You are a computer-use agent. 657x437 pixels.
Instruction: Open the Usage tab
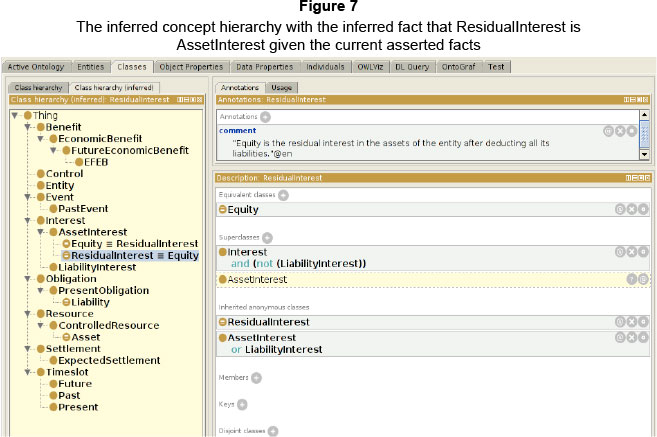click(x=282, y=88)
